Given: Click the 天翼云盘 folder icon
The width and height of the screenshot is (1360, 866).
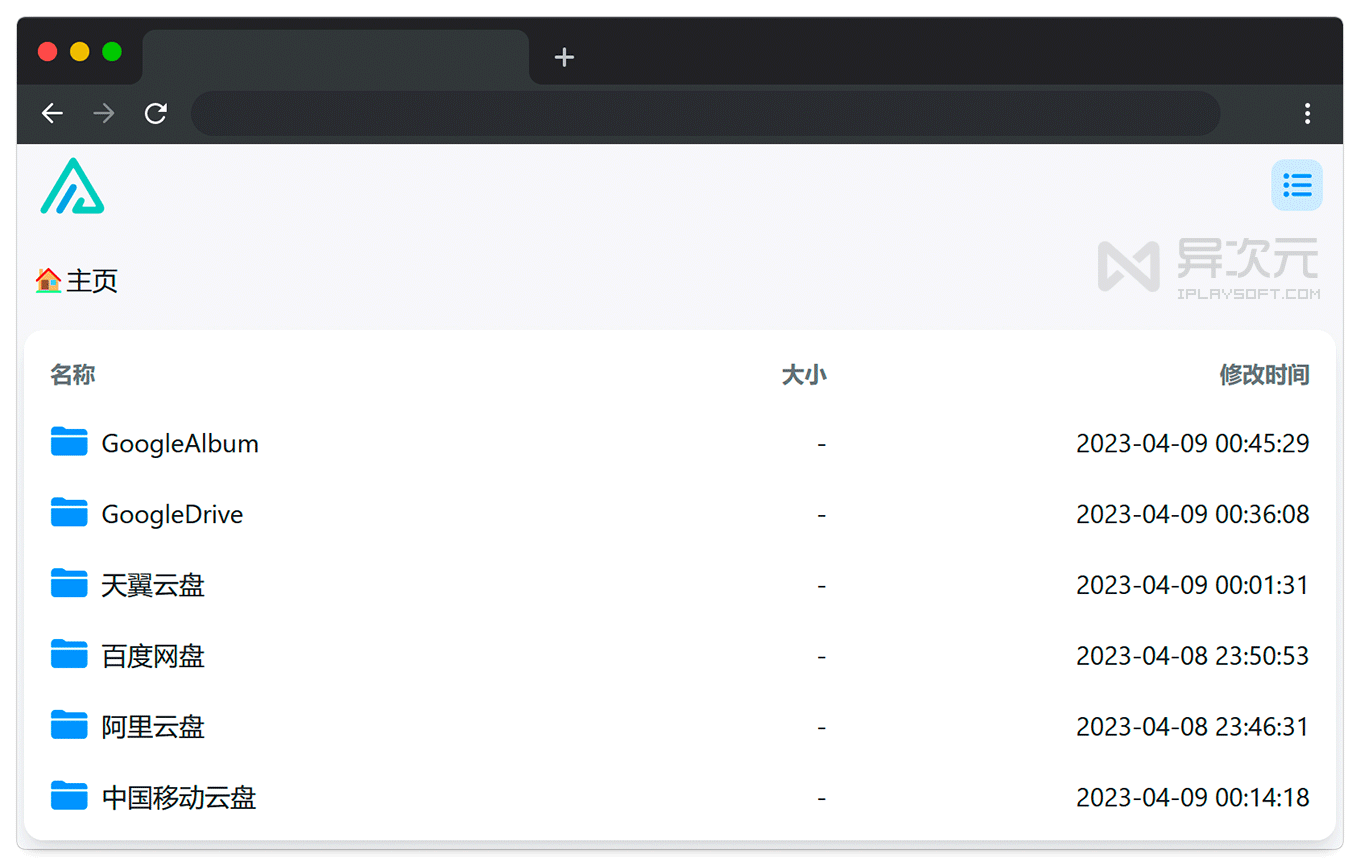Looking at the screenshot, I should [69, 584].
